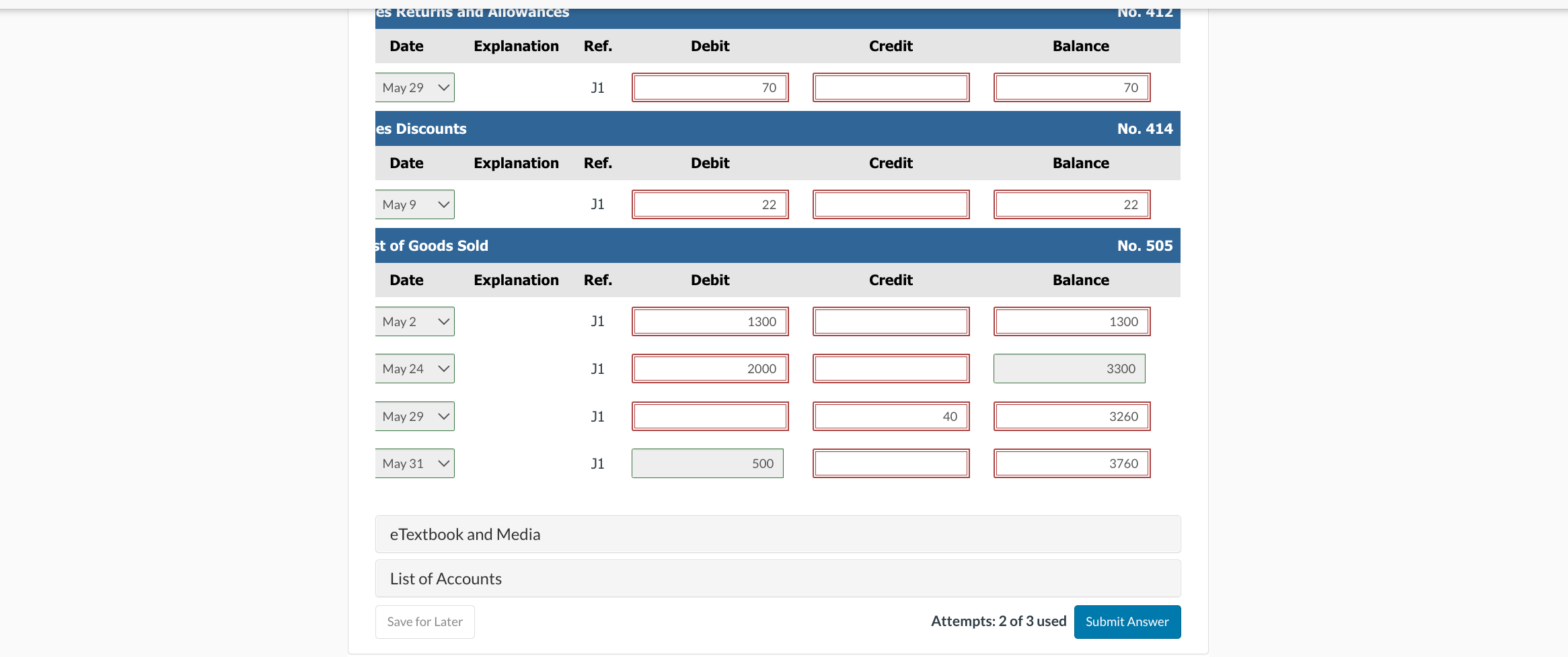Expand the List of Accounts section
This screenshot has height=657, width=1568.
778,578
